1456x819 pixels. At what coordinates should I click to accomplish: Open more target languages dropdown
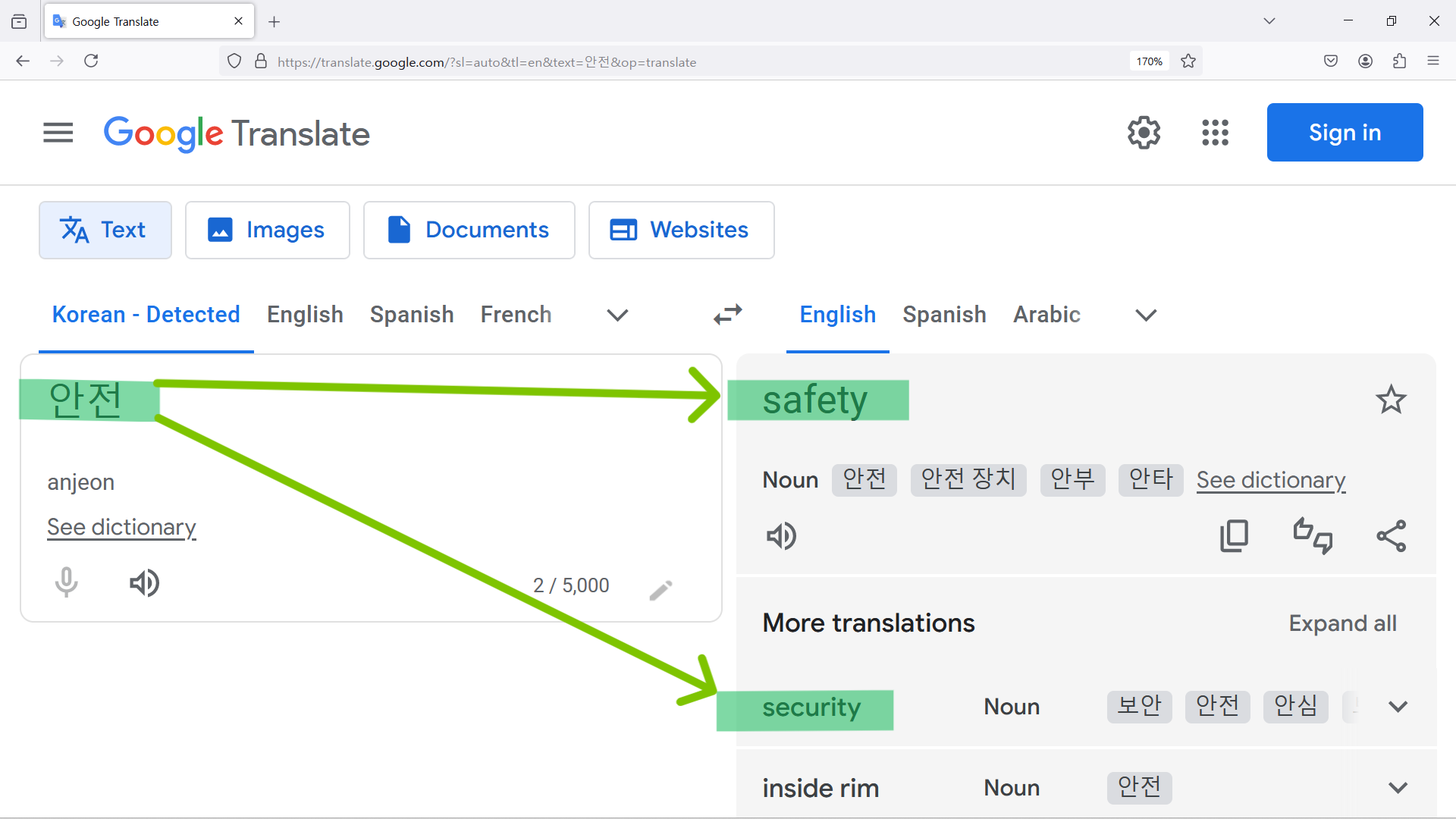(1145, 315)
